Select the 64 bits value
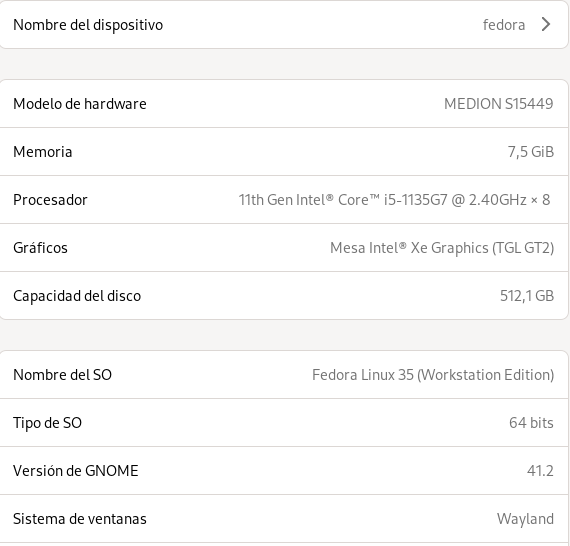Image resolution: width=570 pixels, height=546 pixels. pos(531,423)
